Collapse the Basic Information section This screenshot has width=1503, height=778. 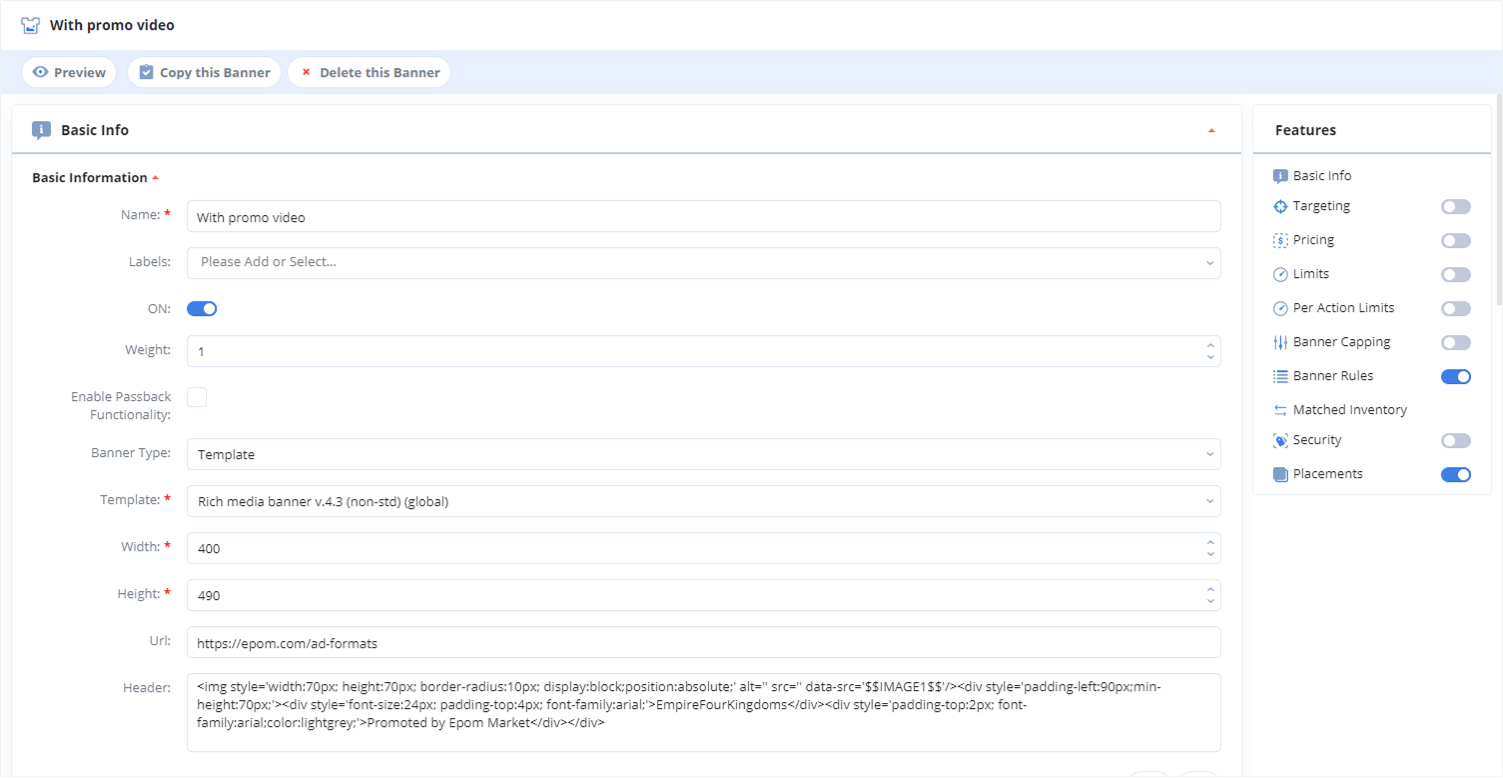(155, 177)
